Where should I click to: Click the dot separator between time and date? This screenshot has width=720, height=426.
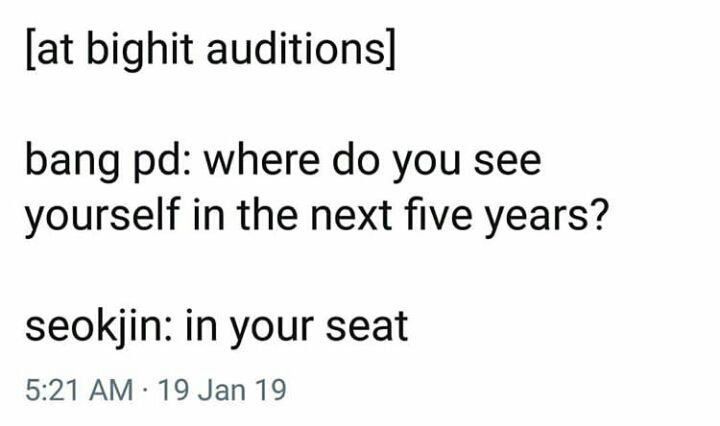tap(145, 391)
